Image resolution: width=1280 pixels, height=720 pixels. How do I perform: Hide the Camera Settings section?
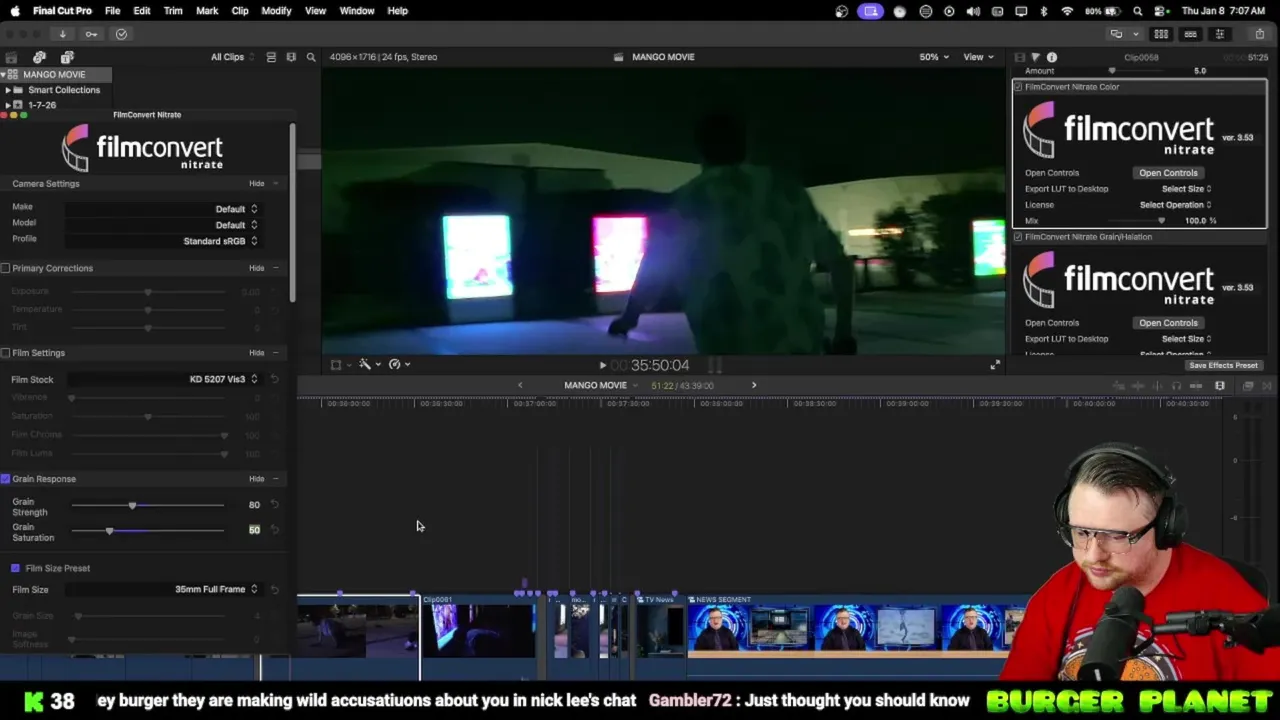(257, 184)
